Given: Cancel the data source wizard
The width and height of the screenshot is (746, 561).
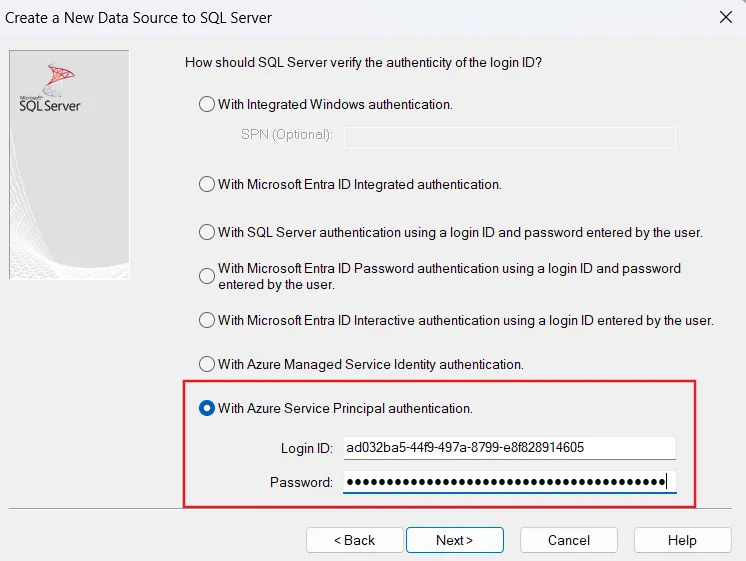Looking at the screenshot, I should click(x=569, y=540).
